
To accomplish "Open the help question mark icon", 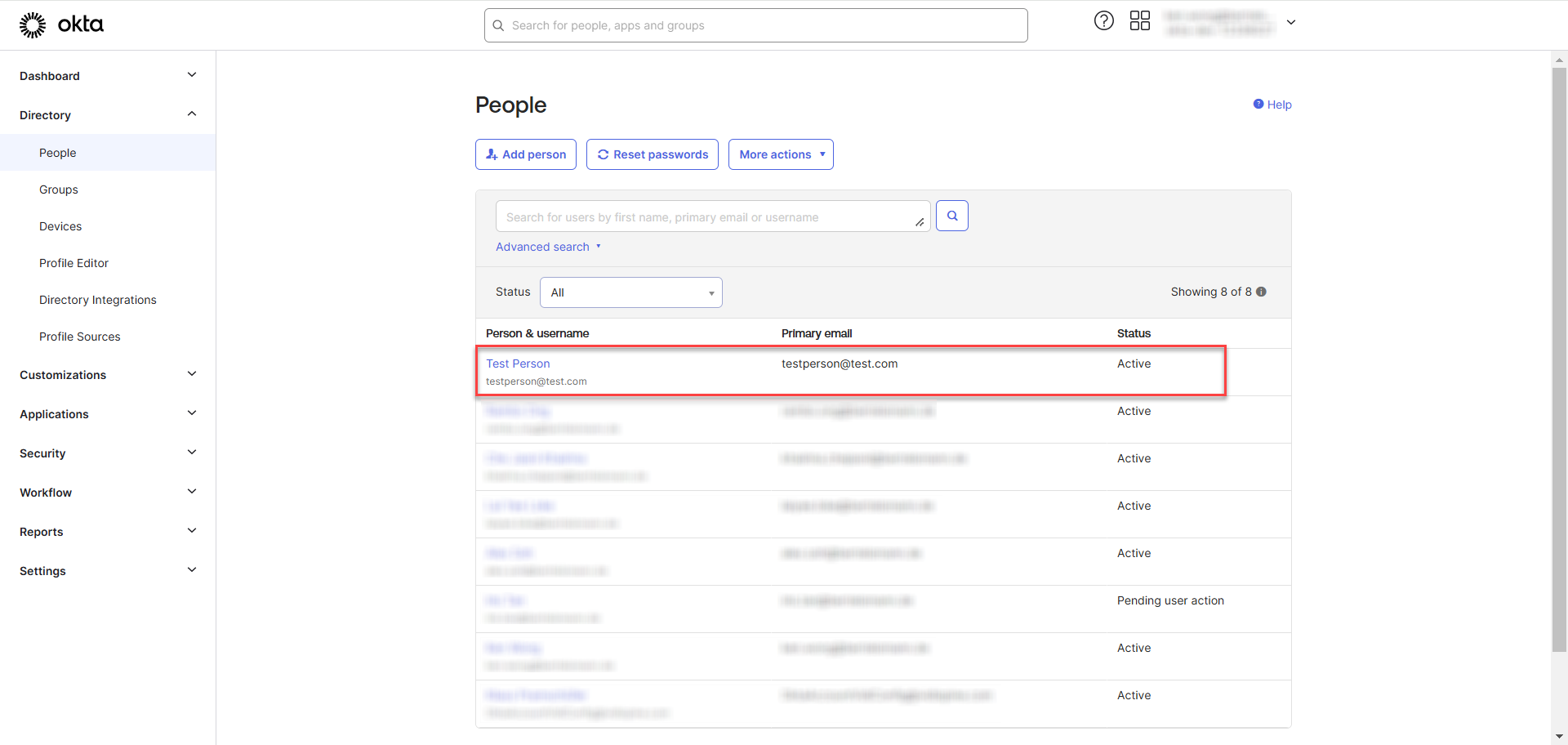I will [x=1103, y=21].
